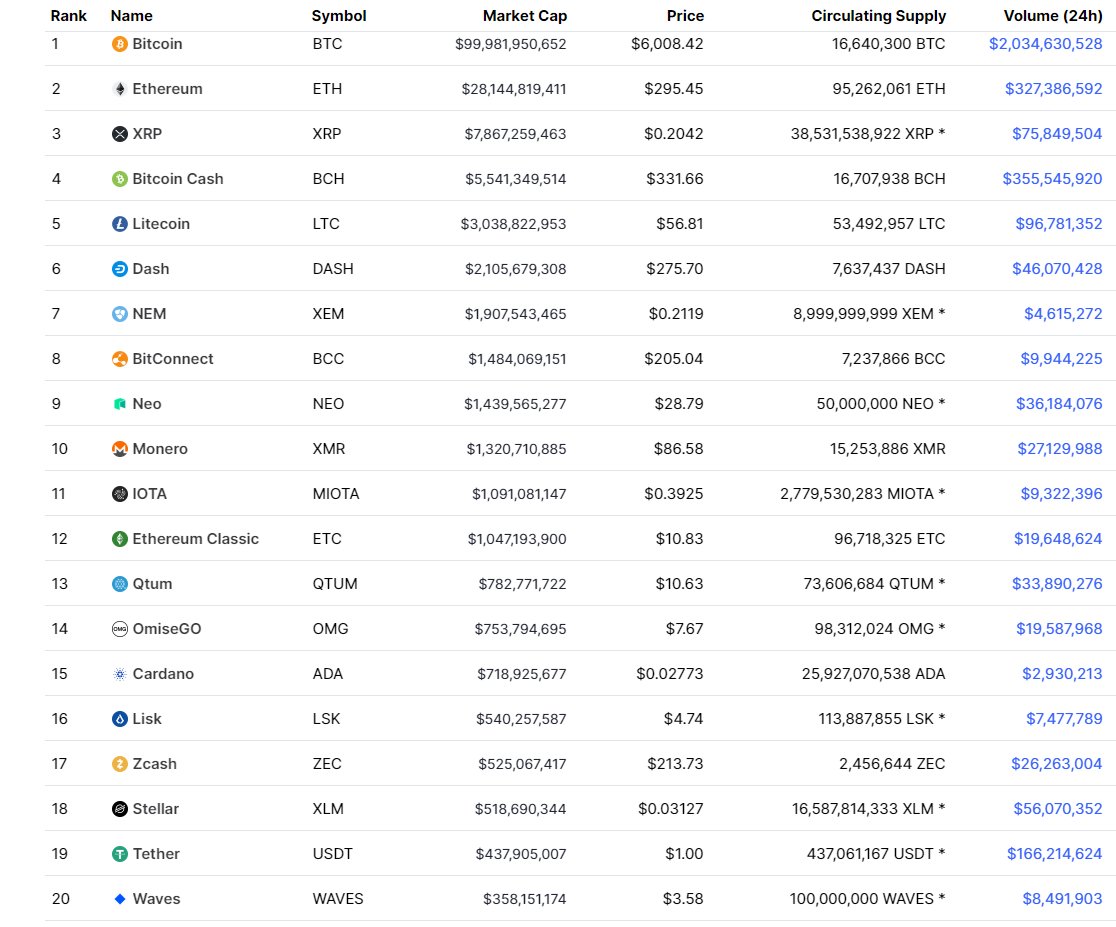Click the Ethereum logo icon

click(x=120, y=89)
